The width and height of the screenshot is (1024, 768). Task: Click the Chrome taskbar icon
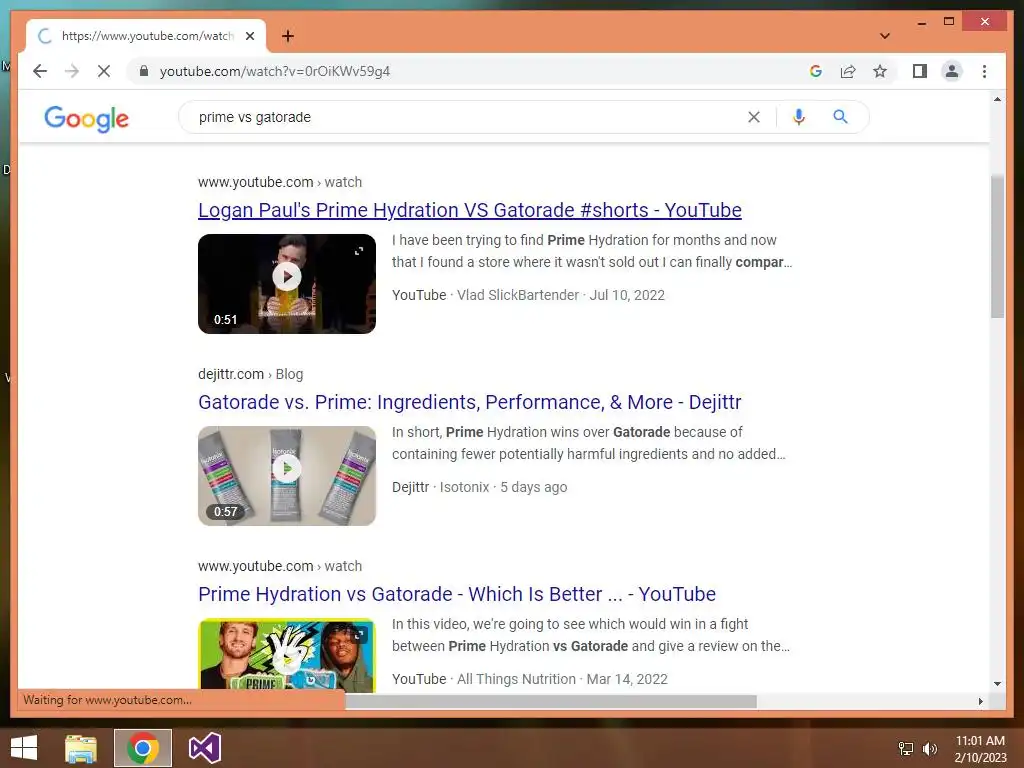[x=142, y=748]
